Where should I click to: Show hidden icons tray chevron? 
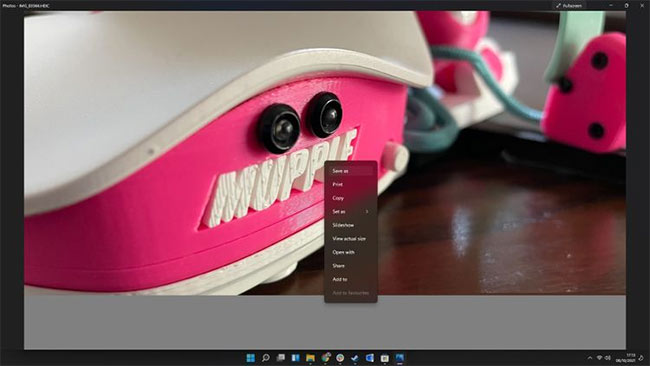point(590,358)
